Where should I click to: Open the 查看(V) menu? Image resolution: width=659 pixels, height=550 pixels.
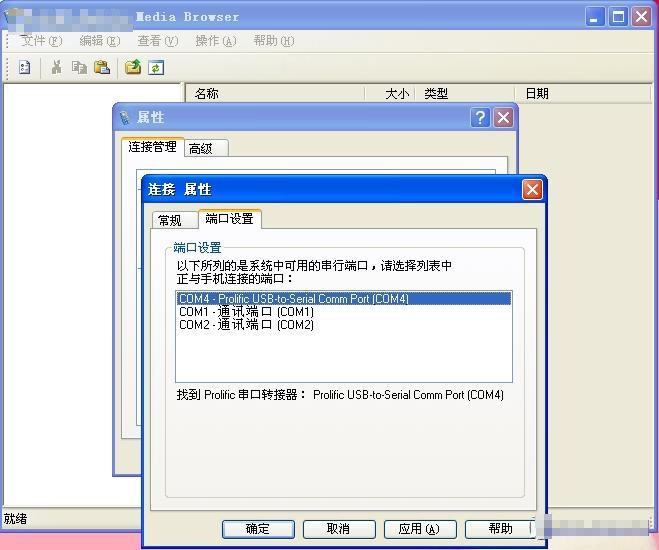pos(158,41)
